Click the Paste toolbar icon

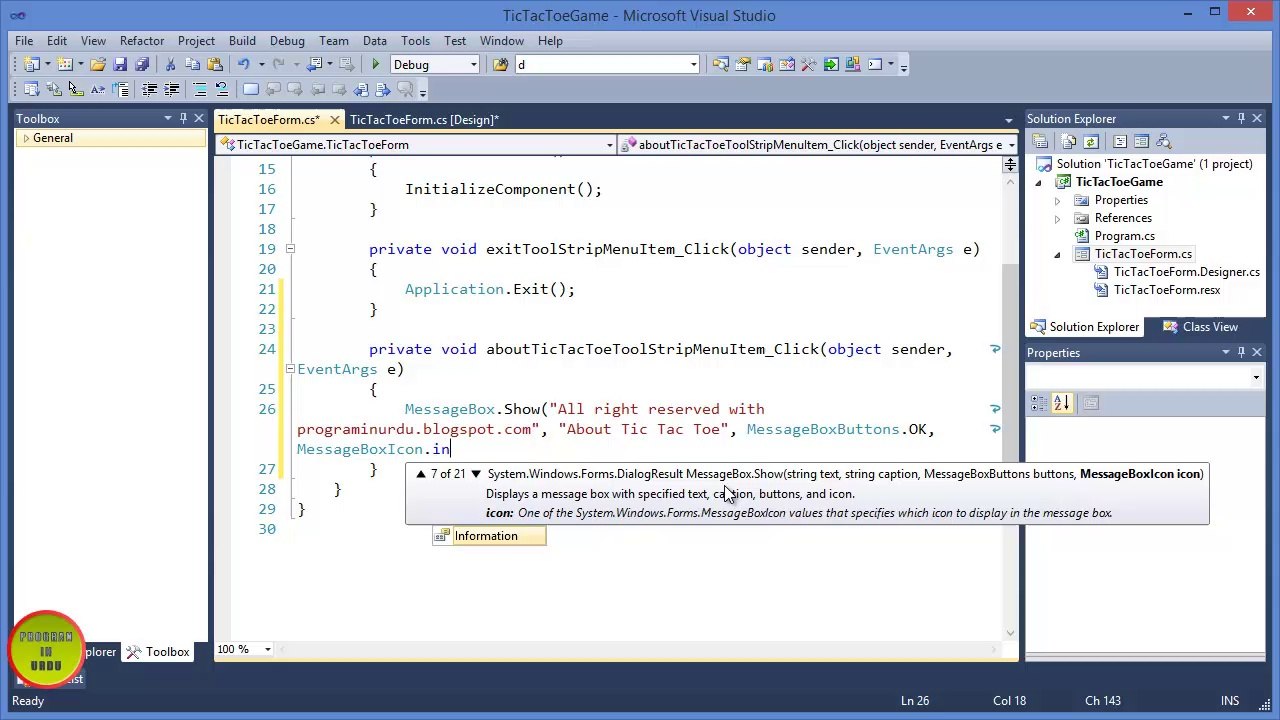214,65
